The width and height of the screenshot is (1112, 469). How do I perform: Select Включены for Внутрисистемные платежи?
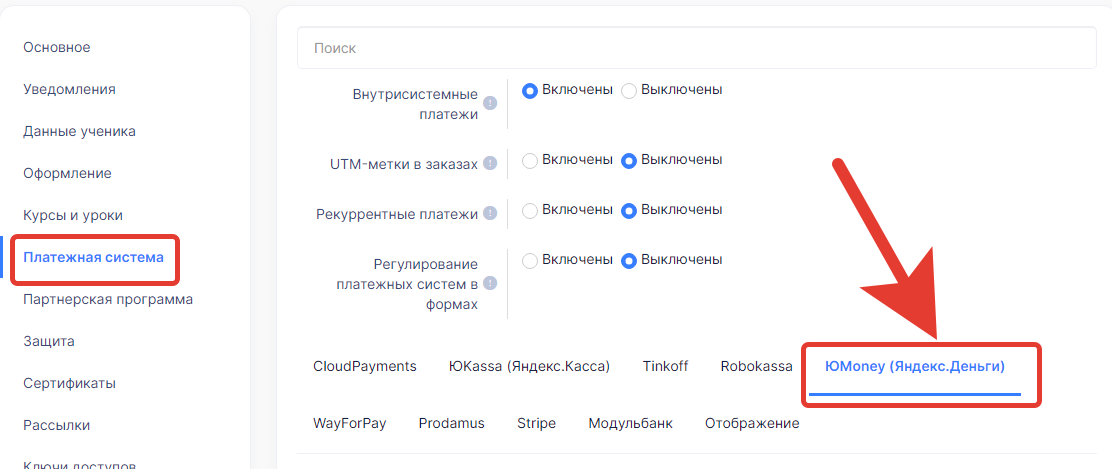(530, 91)
